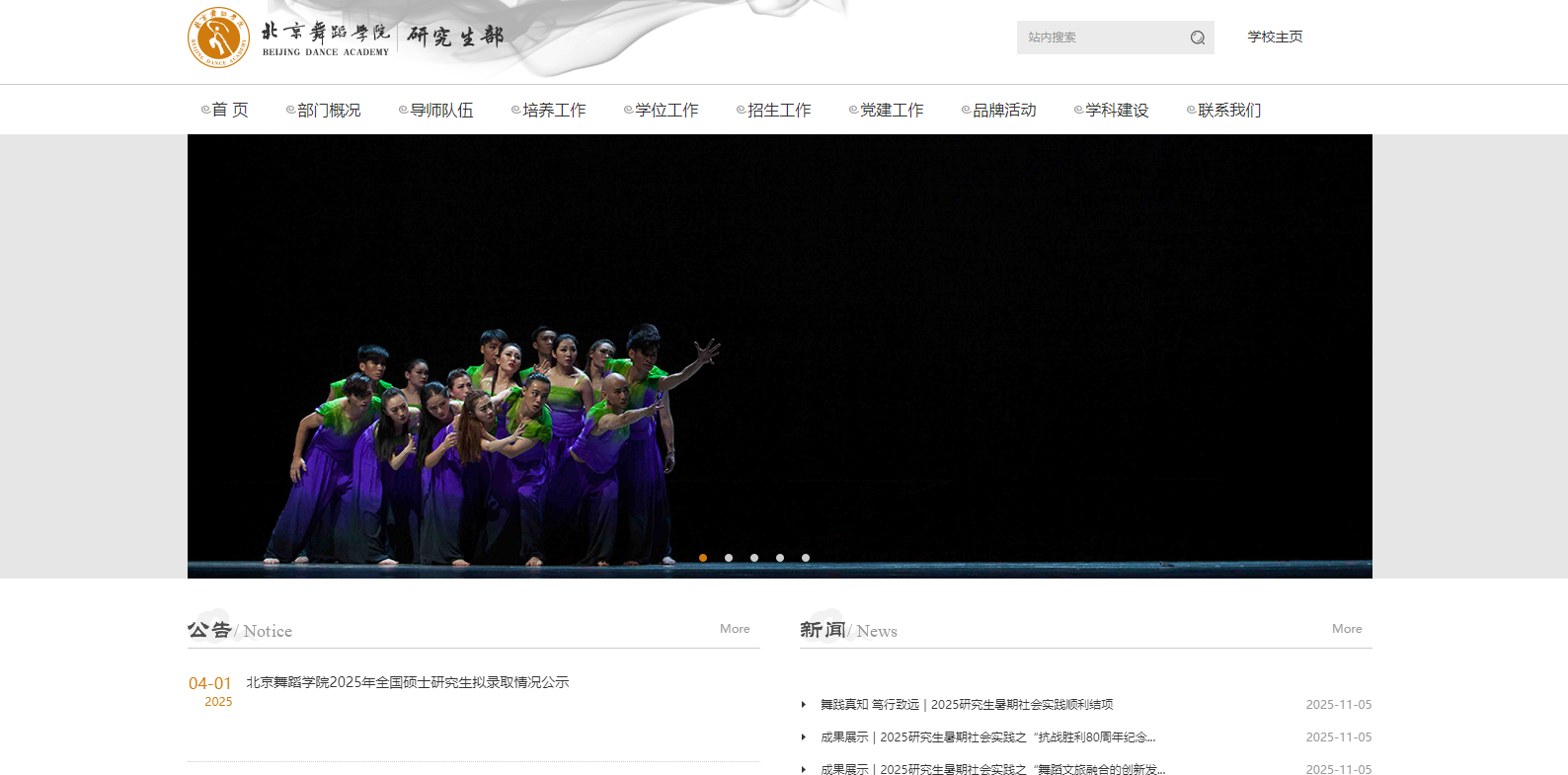The height and width of the screenshot is (775, 1568).
Task: Open the 学校主页 link
Action: [1275, 37]
